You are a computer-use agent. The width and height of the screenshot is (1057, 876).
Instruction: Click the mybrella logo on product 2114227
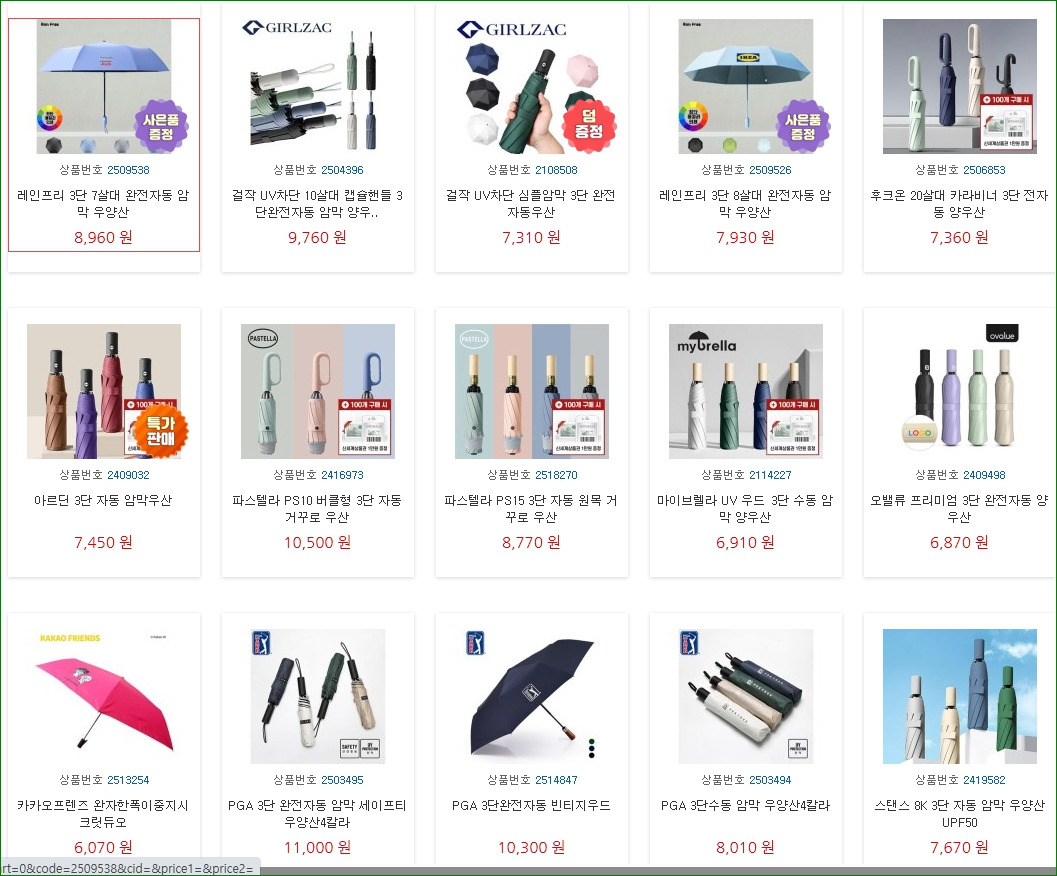[x=706, y=343]
